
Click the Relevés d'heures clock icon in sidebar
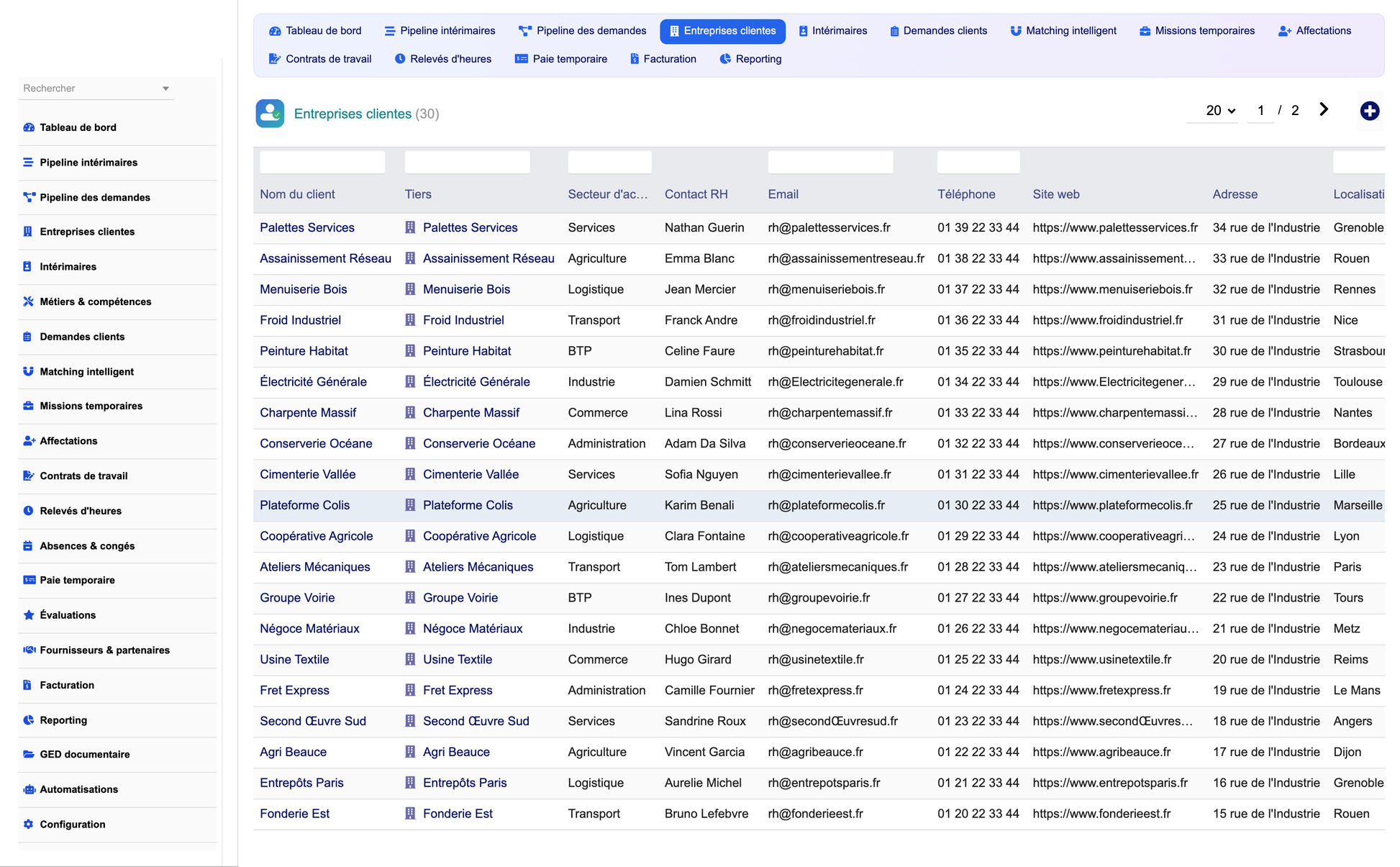(x=29, y=511)
